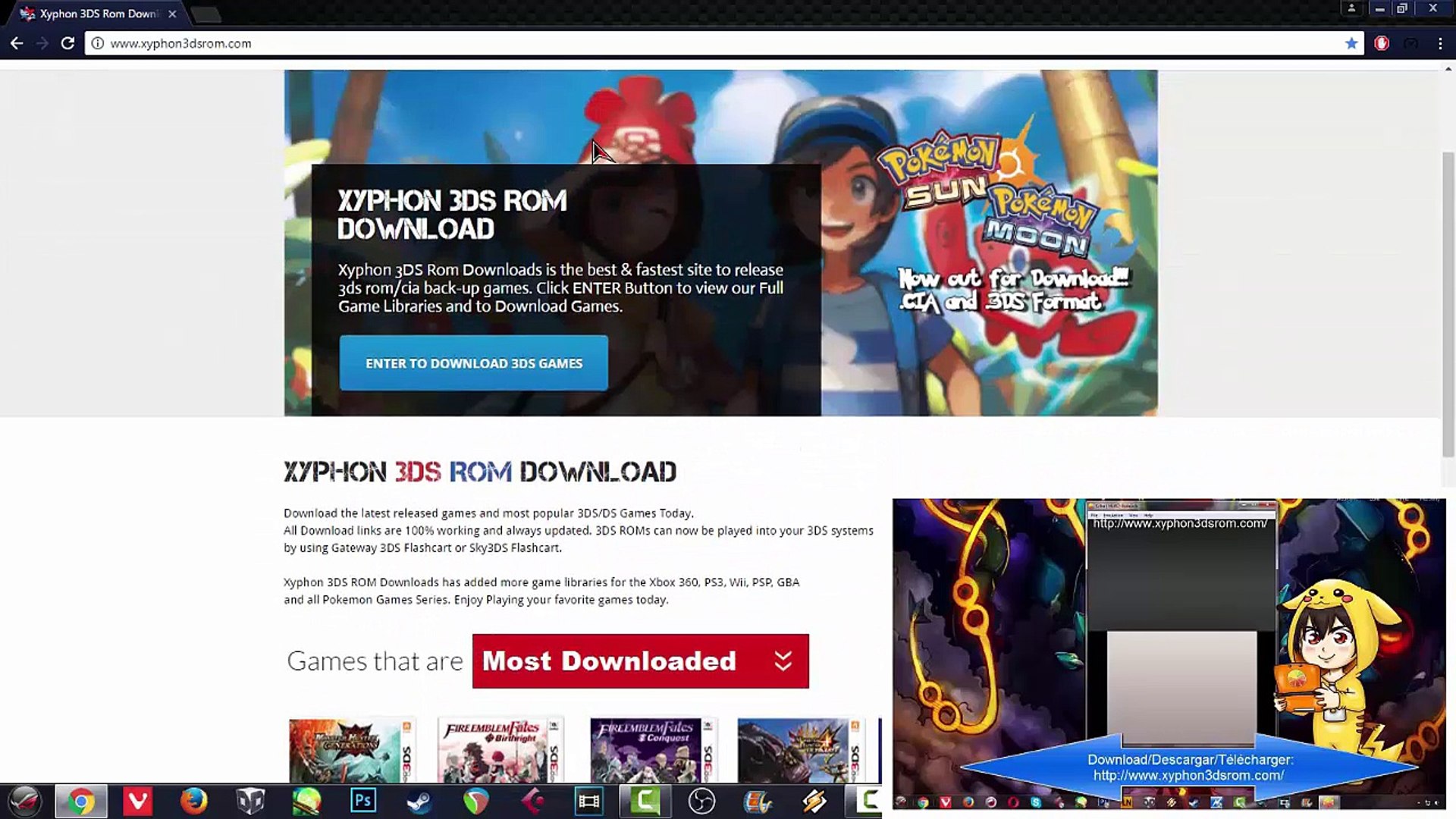Launch Vivaldi from the taskbar
This screenshot has height=819, width=1456.
[137, 801]
